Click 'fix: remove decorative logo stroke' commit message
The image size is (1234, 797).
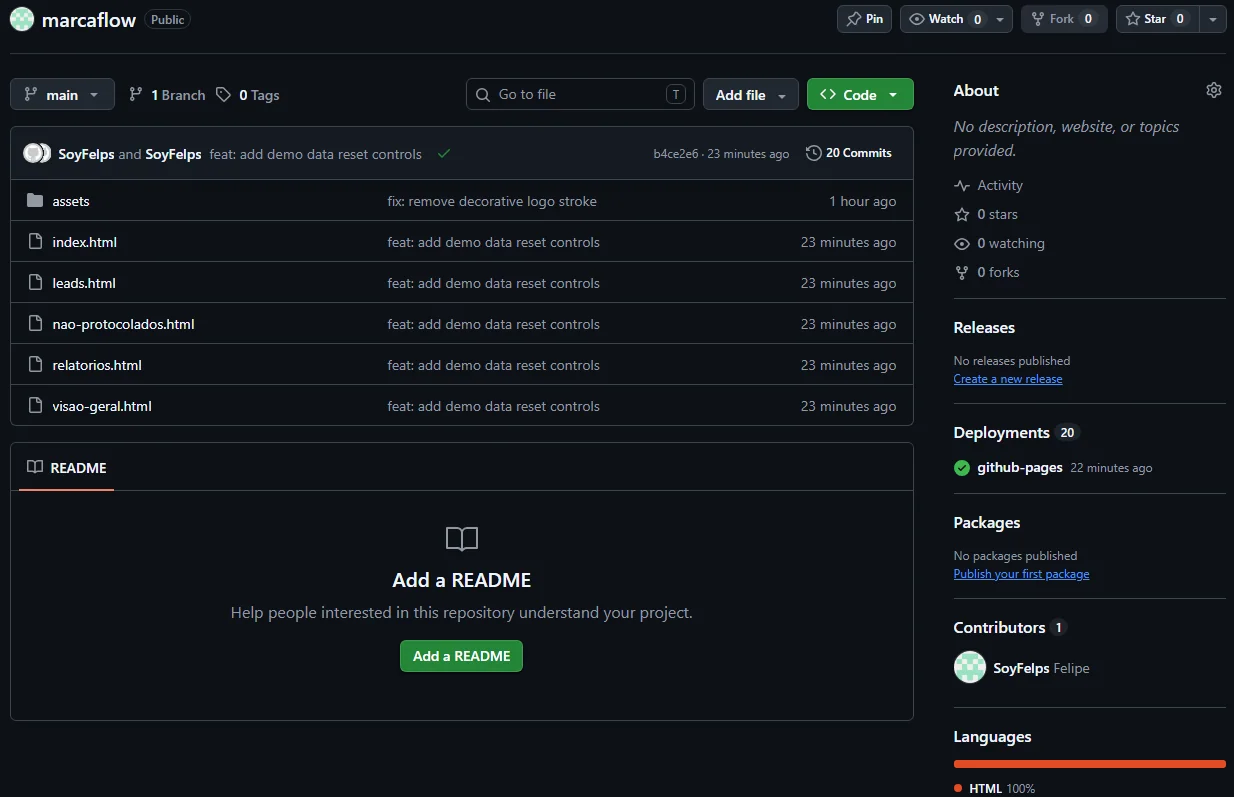click(x=492, y=201)
